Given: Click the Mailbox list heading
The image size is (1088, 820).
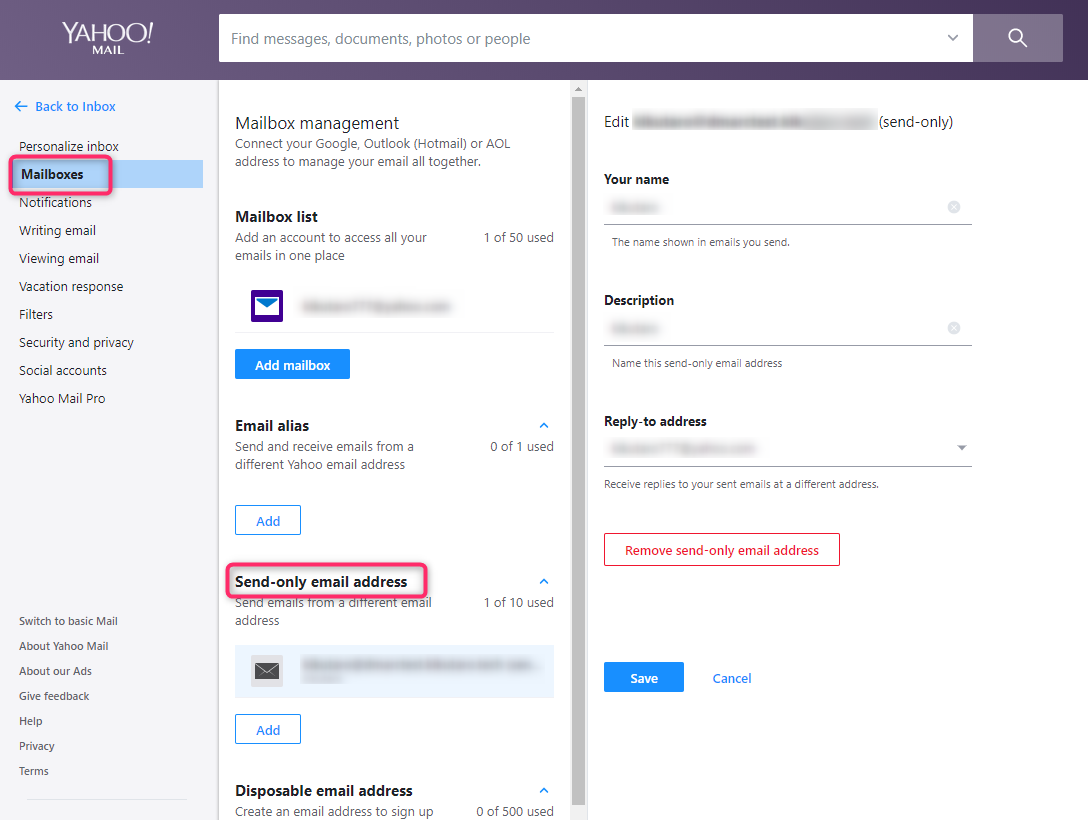Looking at the screenshot, I should pyautogui.click(x=276, y=216).
